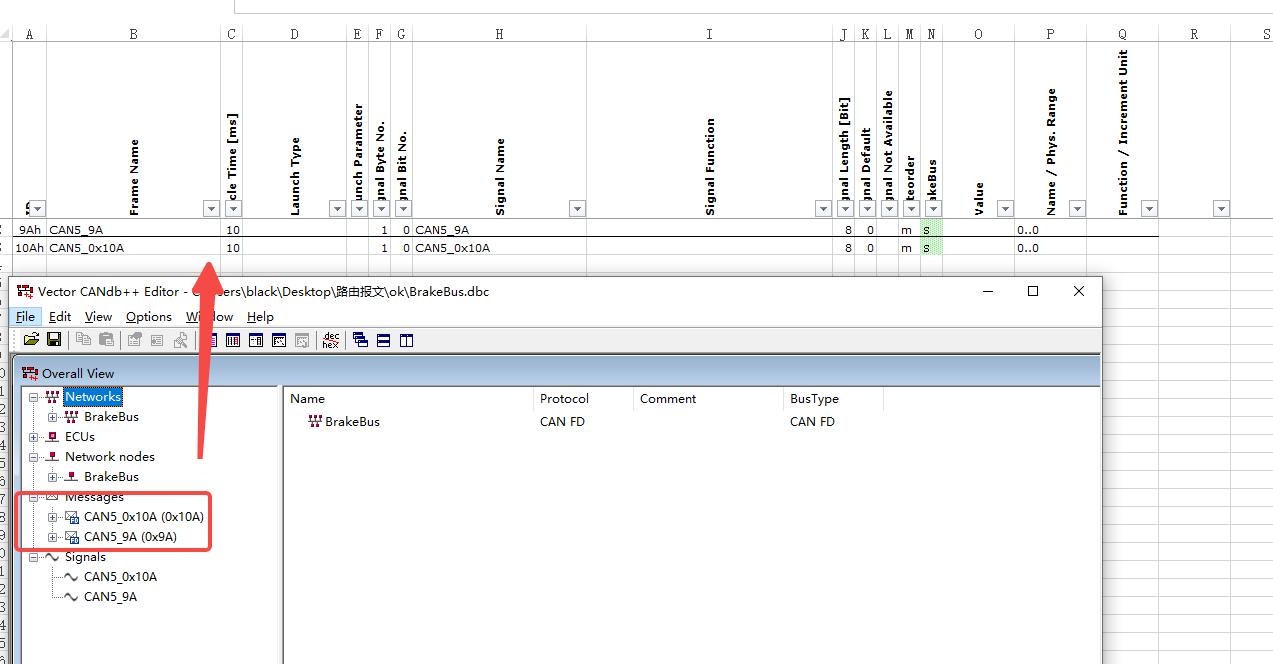Open the Launch Type column filter dropdown
This screenshot has height=664, width=1273.
337,208
